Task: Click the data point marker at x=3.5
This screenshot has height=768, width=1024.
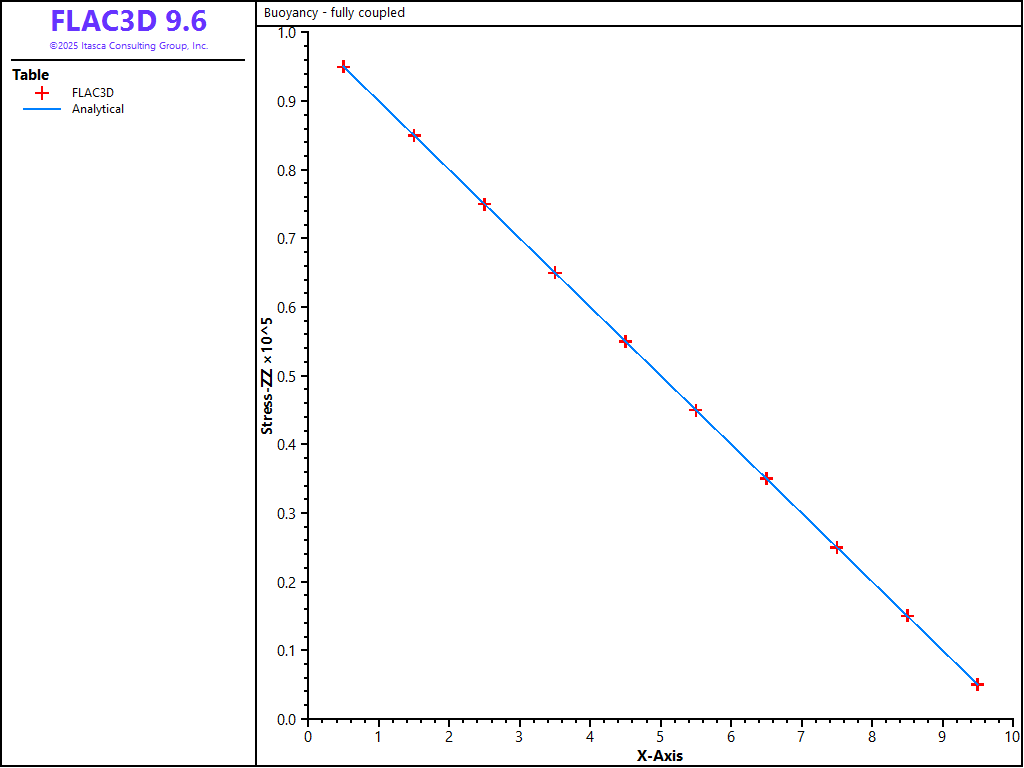Action: (555, 273)
